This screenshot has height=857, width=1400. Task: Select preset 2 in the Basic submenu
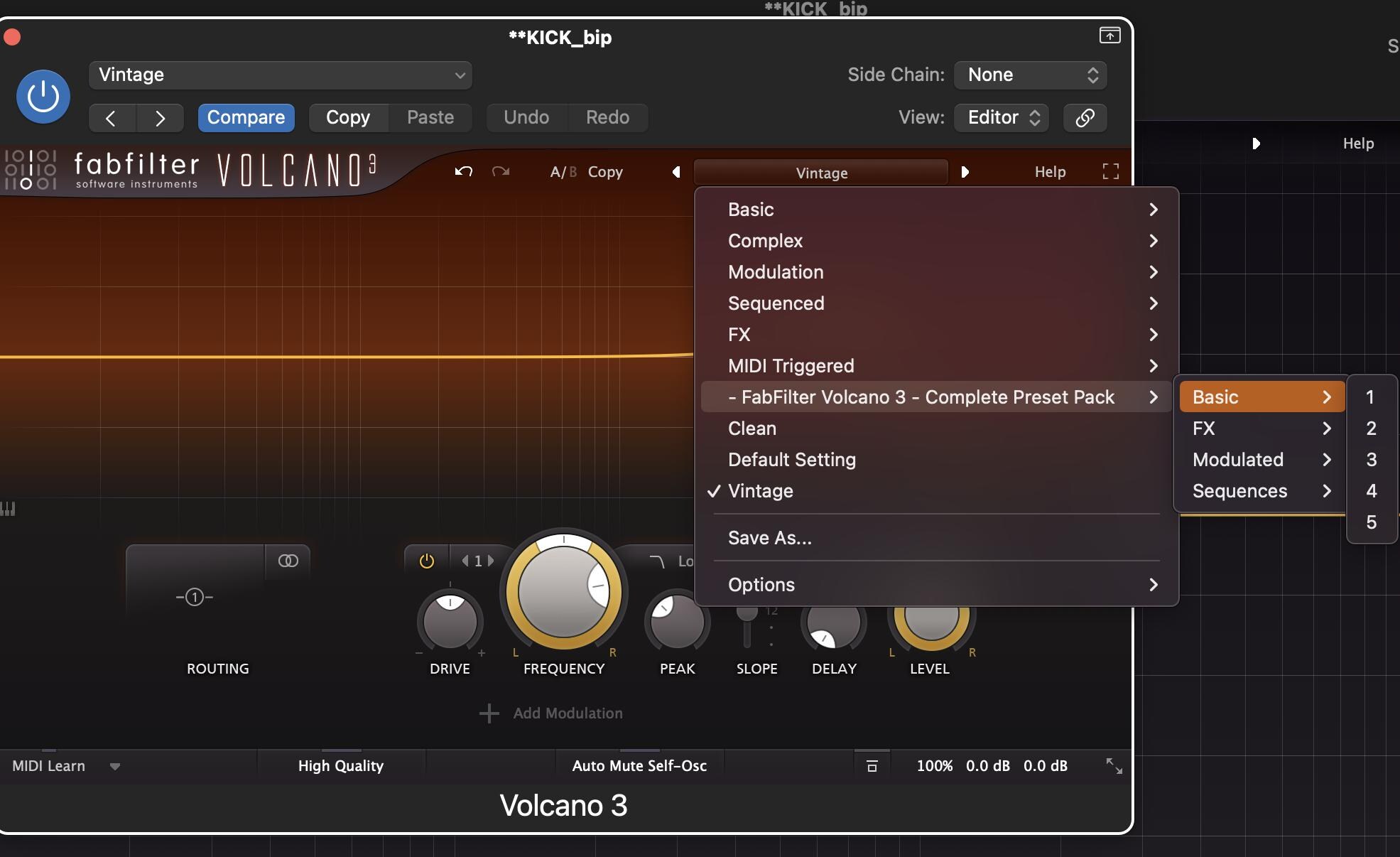(1372, 428)
